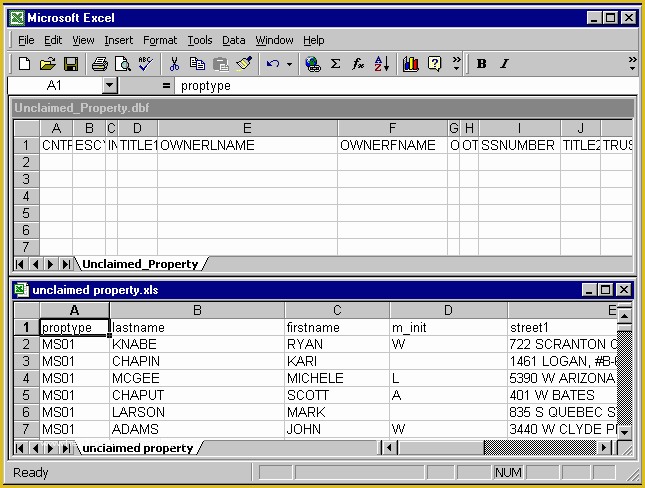The width and height of the screenshot is (645, 488).
Task: Open the Tools menu
Action: point(200,40)
